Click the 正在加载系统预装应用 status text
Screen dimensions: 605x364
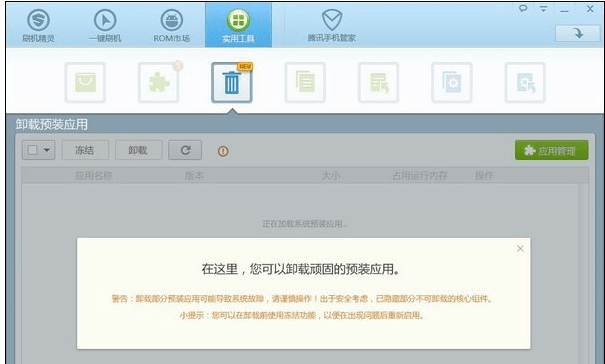click(305, 224)
